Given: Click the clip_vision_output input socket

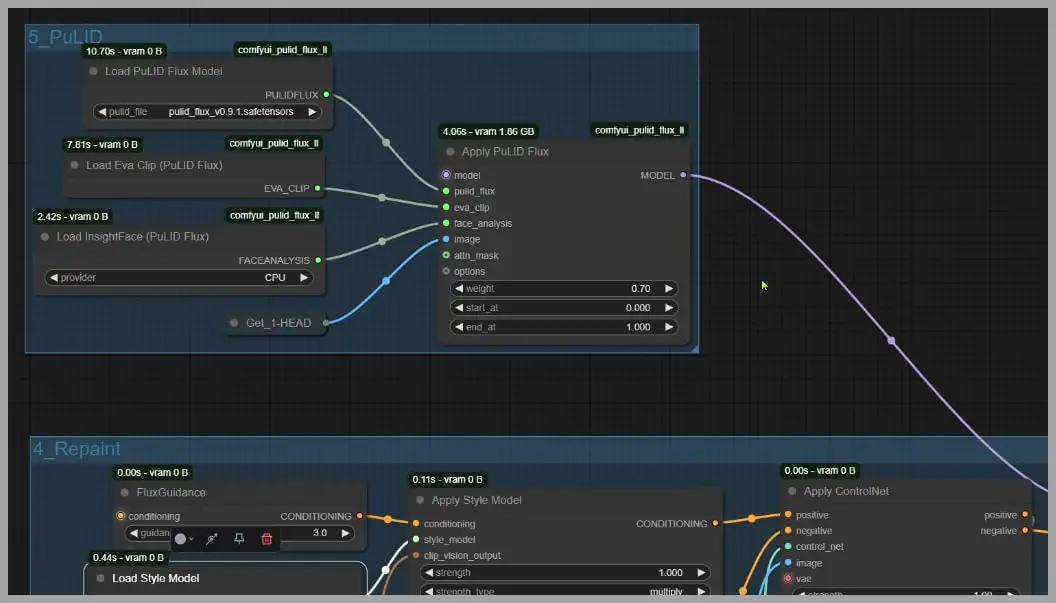Looking at the screenshot, I should click(416, 556).
